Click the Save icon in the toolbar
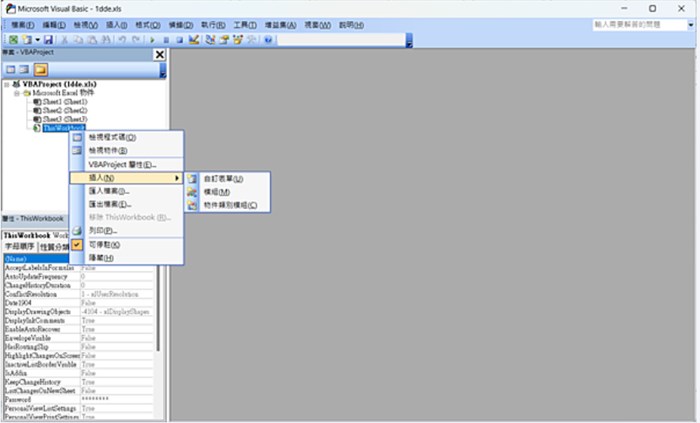 (x=49, y=39)
